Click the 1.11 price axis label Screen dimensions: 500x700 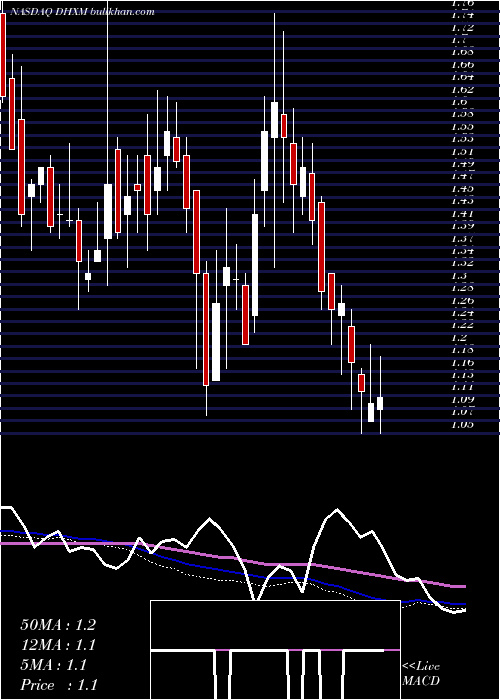(x=462, y=387)
